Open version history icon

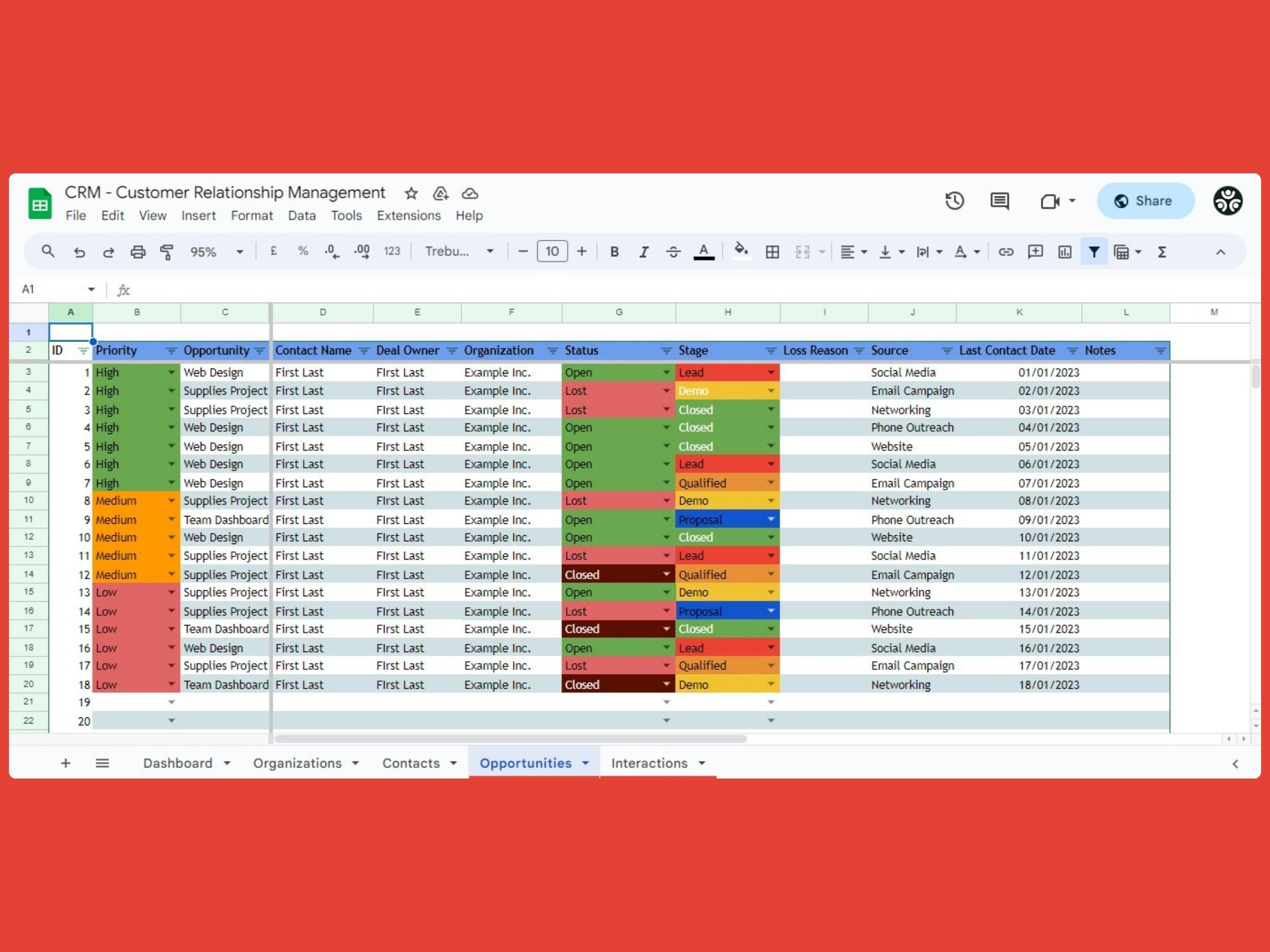[x=954, y=200]
